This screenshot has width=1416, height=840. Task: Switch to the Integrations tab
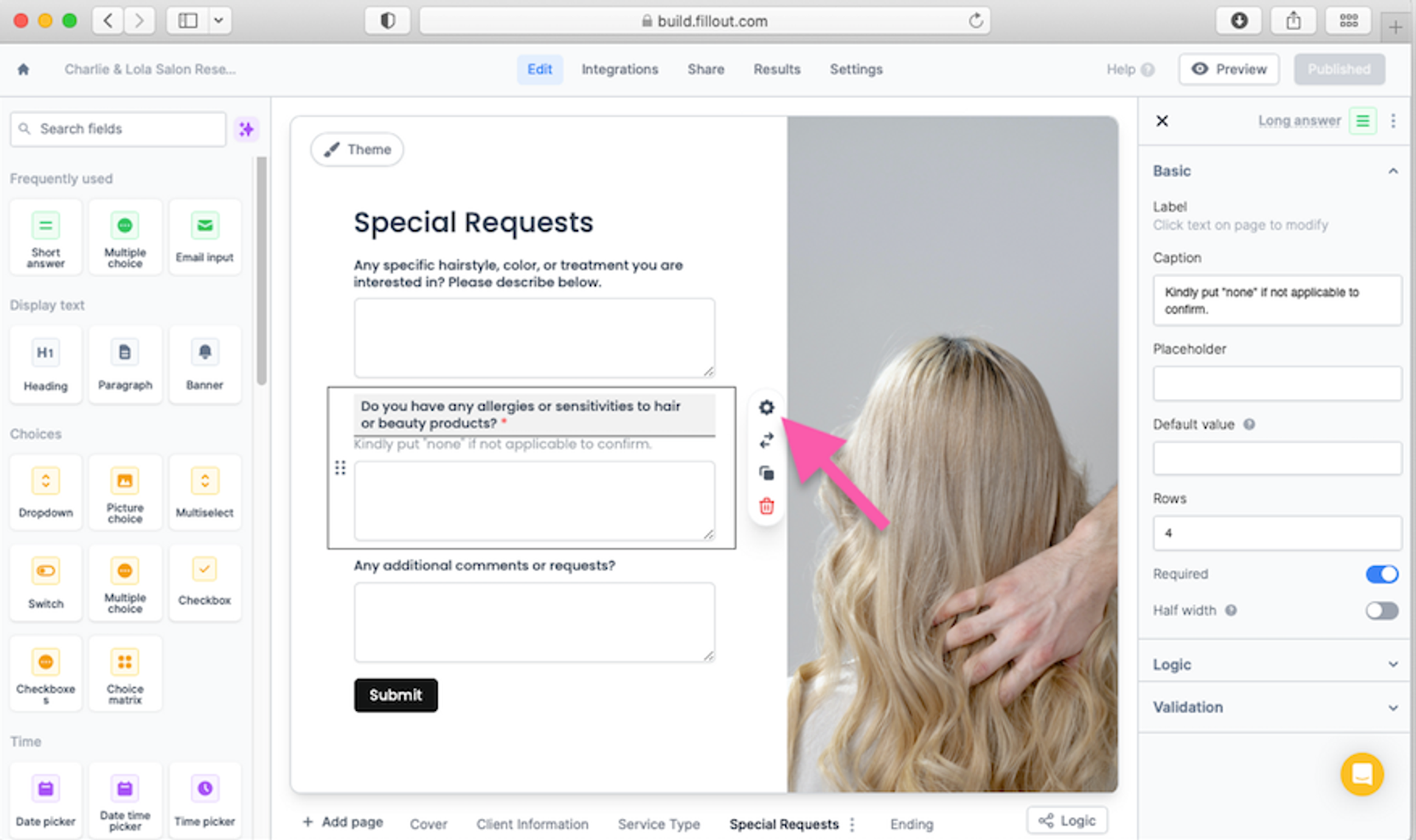click(620, 69)
